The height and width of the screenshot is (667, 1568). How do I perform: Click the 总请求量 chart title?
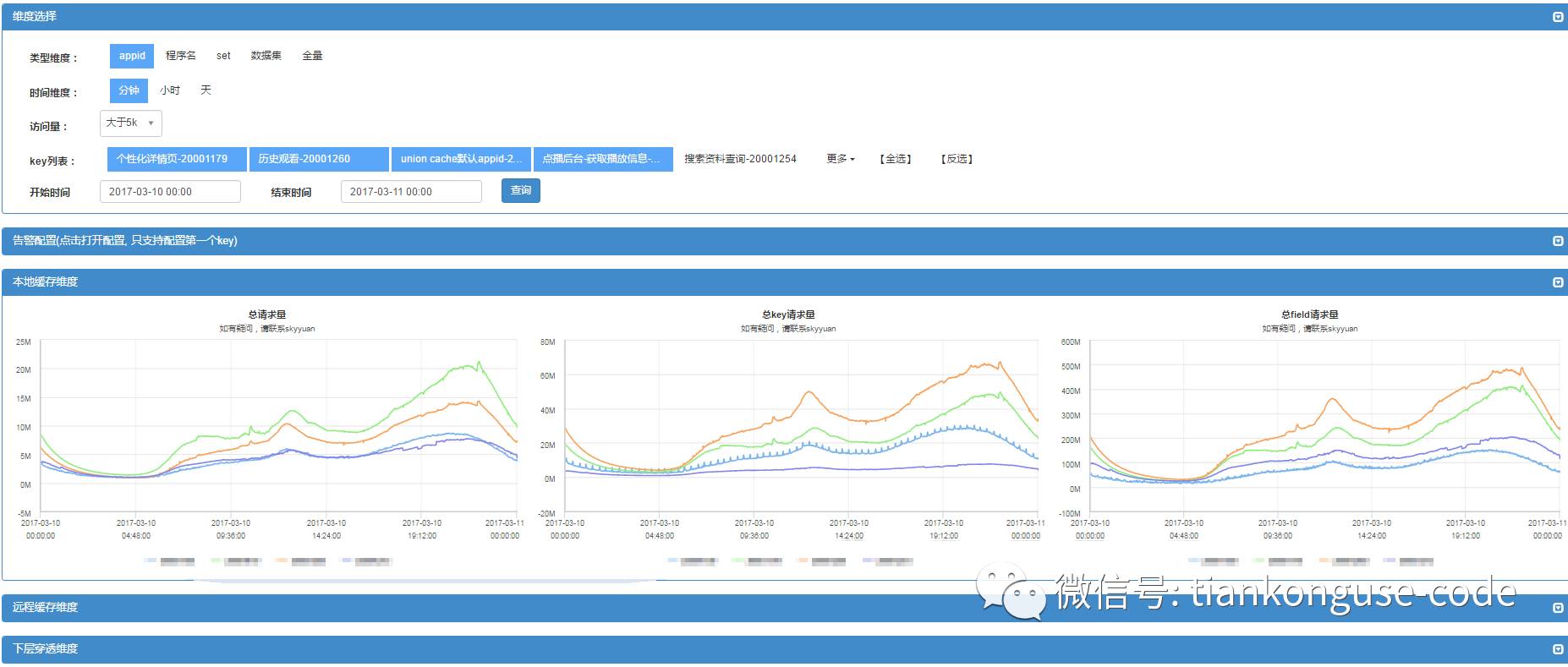coord(267,314)
